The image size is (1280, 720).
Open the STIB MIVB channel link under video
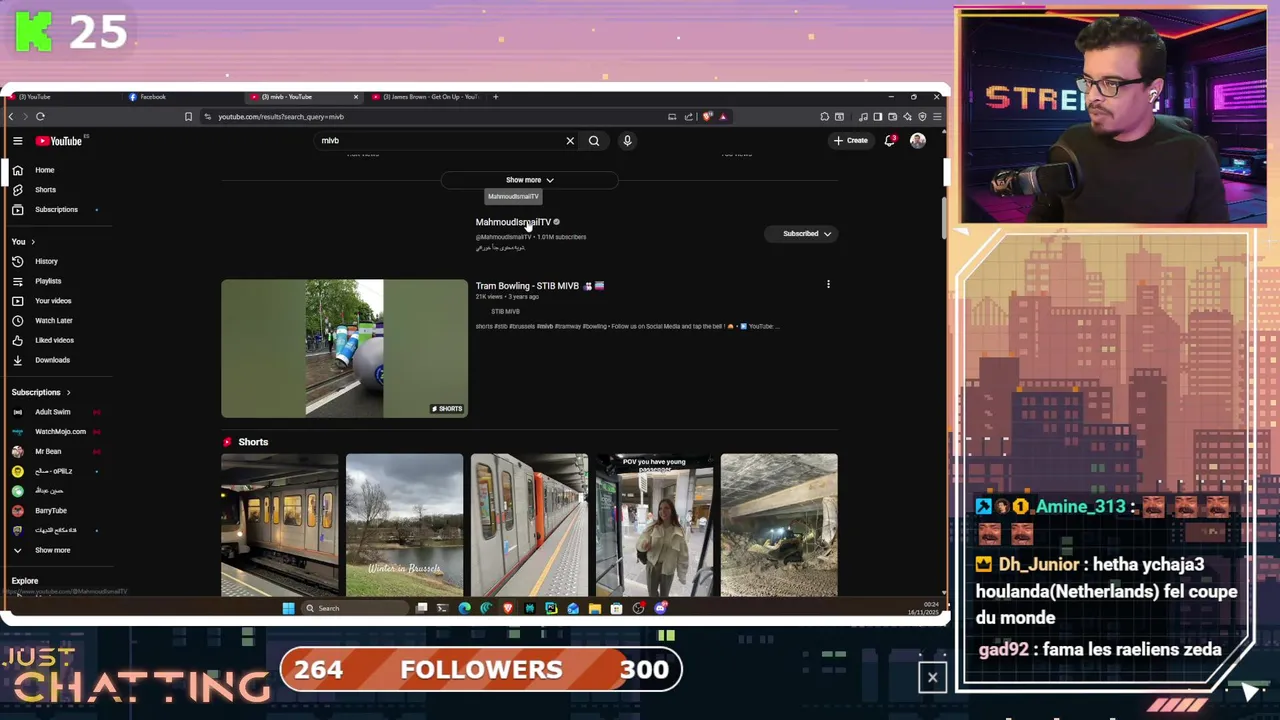click(505, 312)
